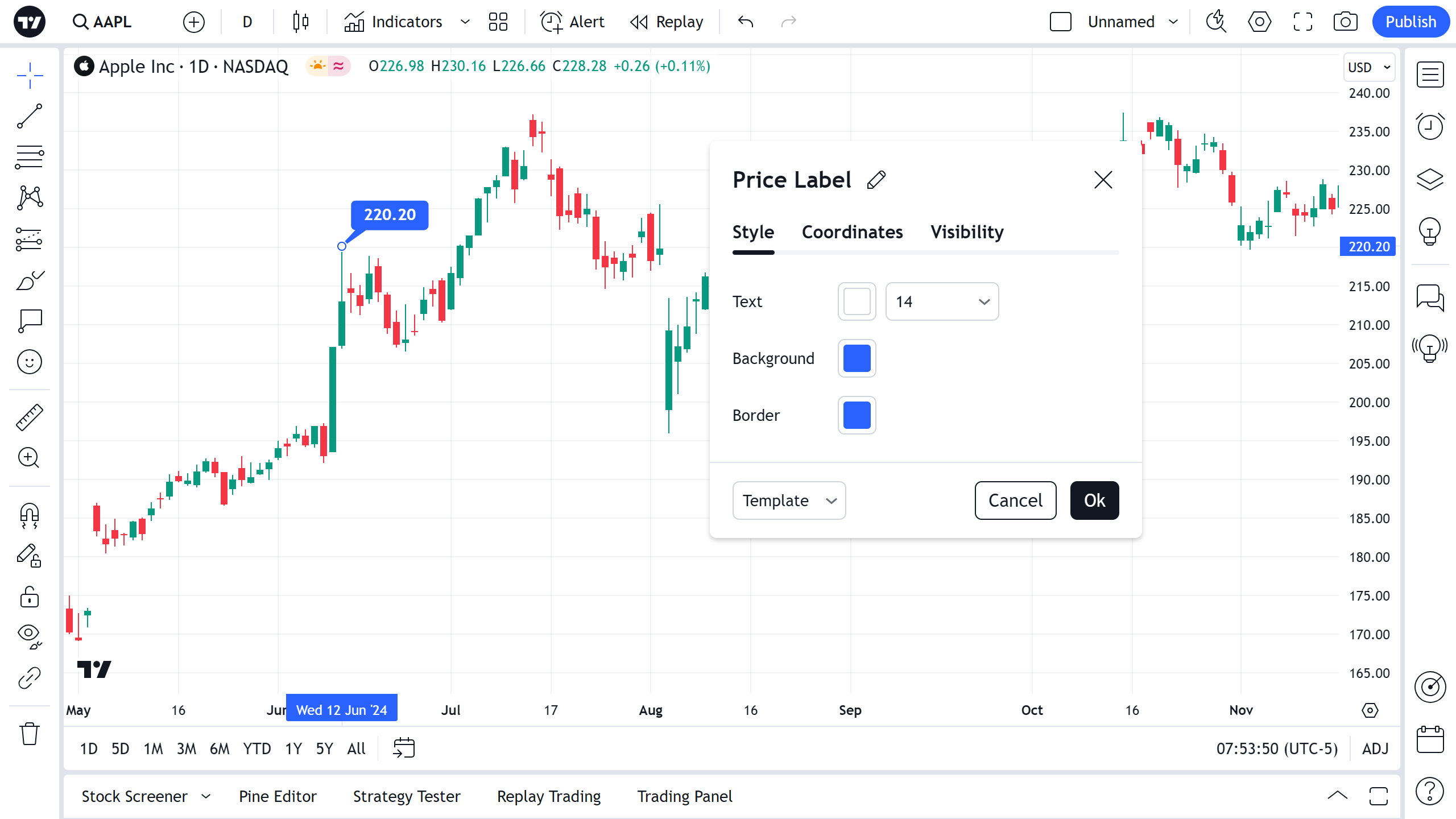This screenshot has height=819, width=1456.
Task: Click the Cancel button
Action: coord(1015,500)
